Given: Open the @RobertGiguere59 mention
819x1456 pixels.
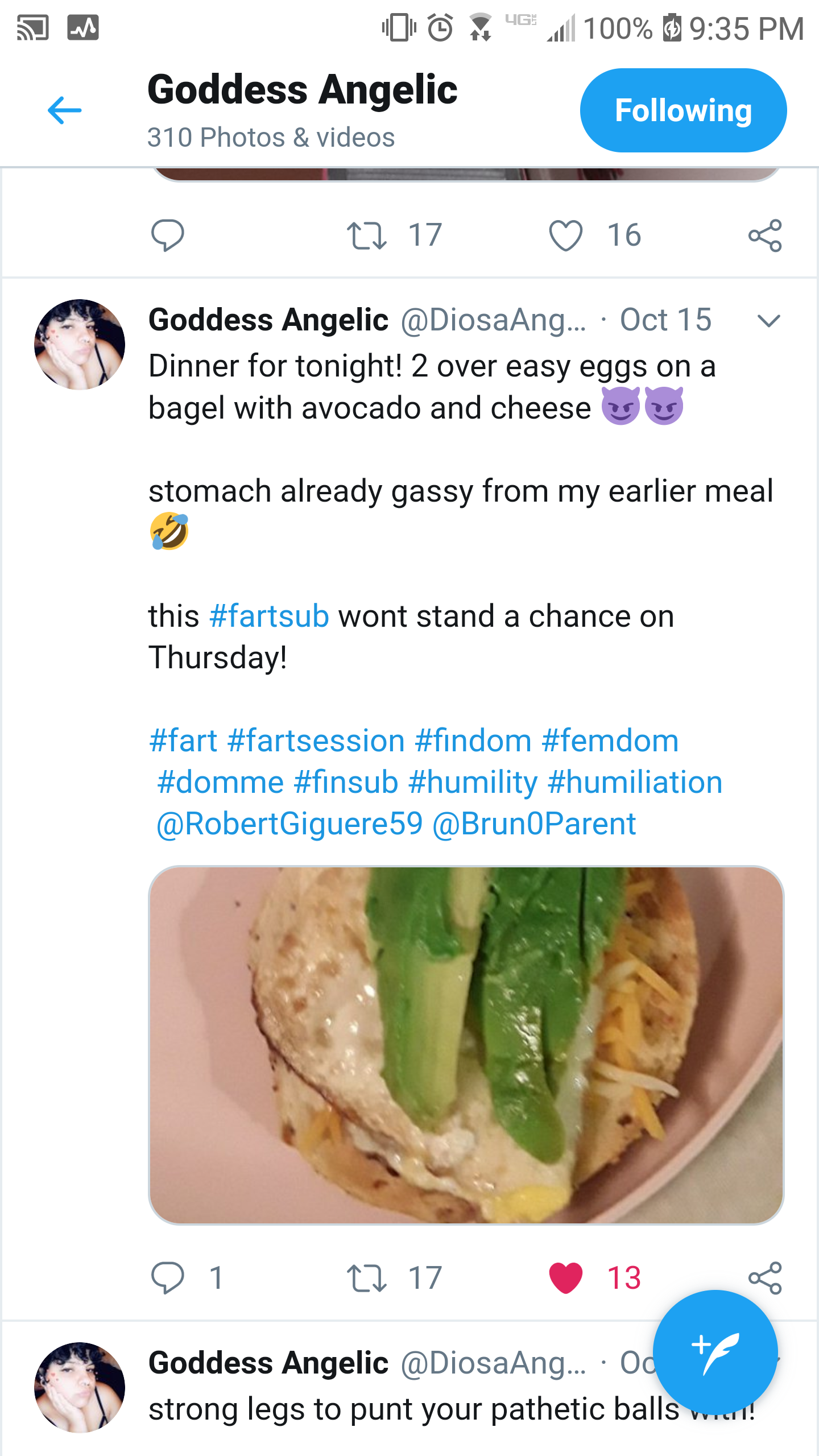Looking at the screenshot, I should pos(290,824).
